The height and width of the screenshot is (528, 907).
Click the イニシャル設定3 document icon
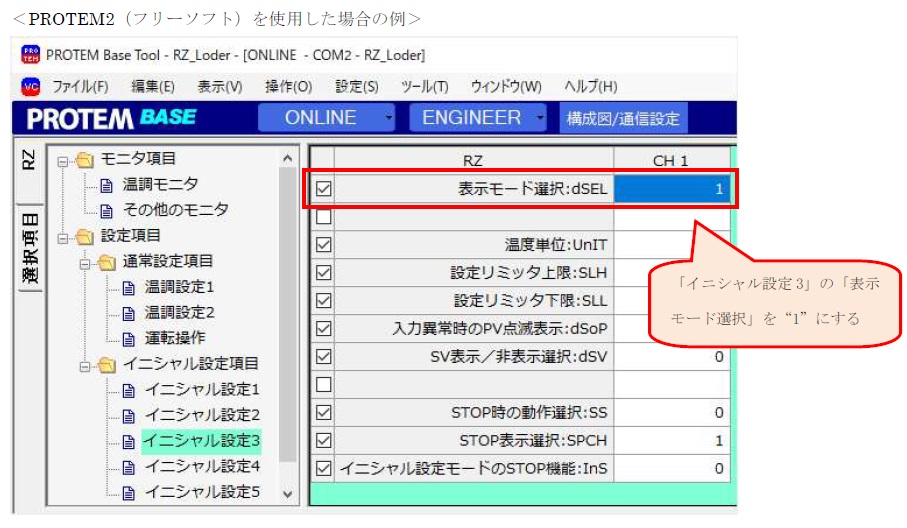tap(129, 442)
